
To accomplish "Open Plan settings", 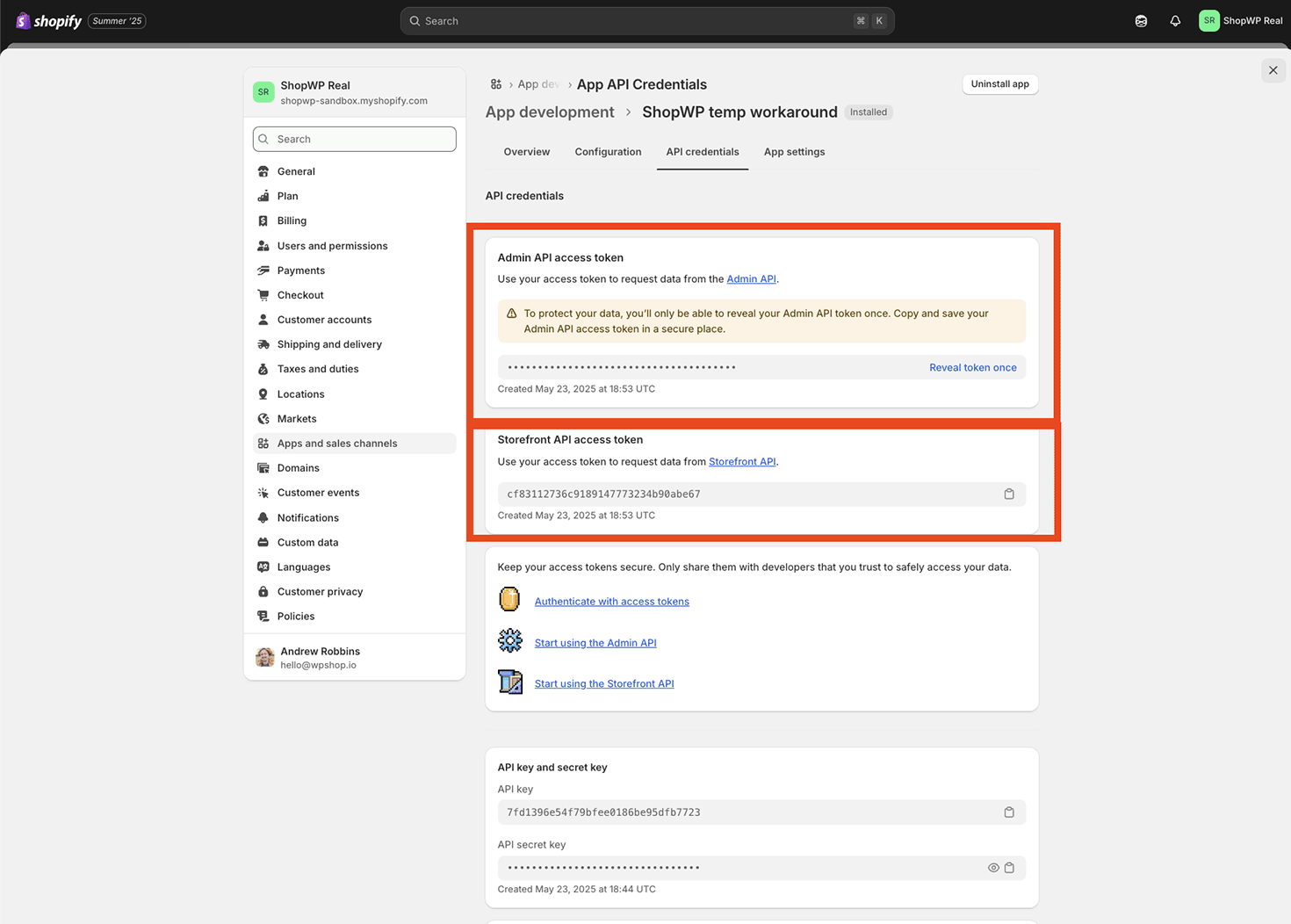I will (355, 196).
